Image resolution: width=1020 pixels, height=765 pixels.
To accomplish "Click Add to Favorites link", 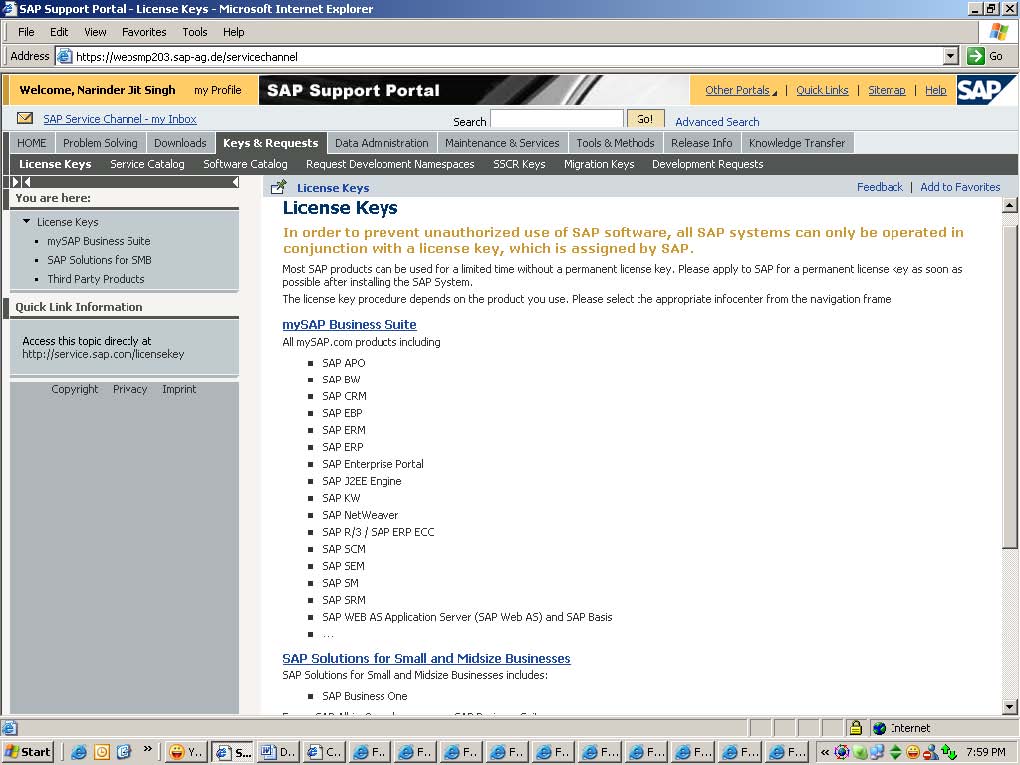I will (960, 187).
